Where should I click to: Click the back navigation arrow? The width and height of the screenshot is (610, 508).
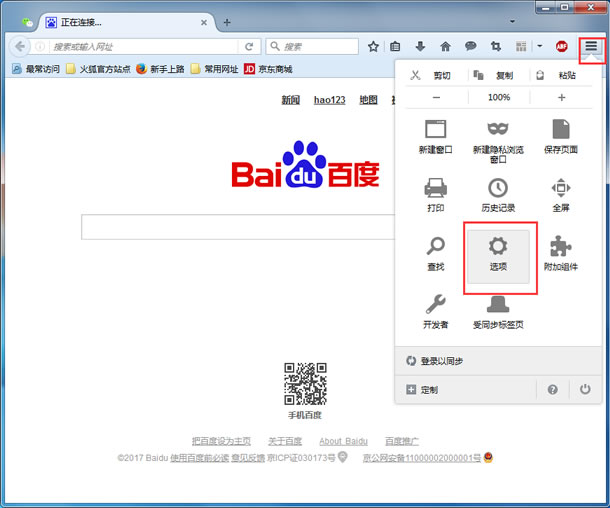click(x=19, y=47)
